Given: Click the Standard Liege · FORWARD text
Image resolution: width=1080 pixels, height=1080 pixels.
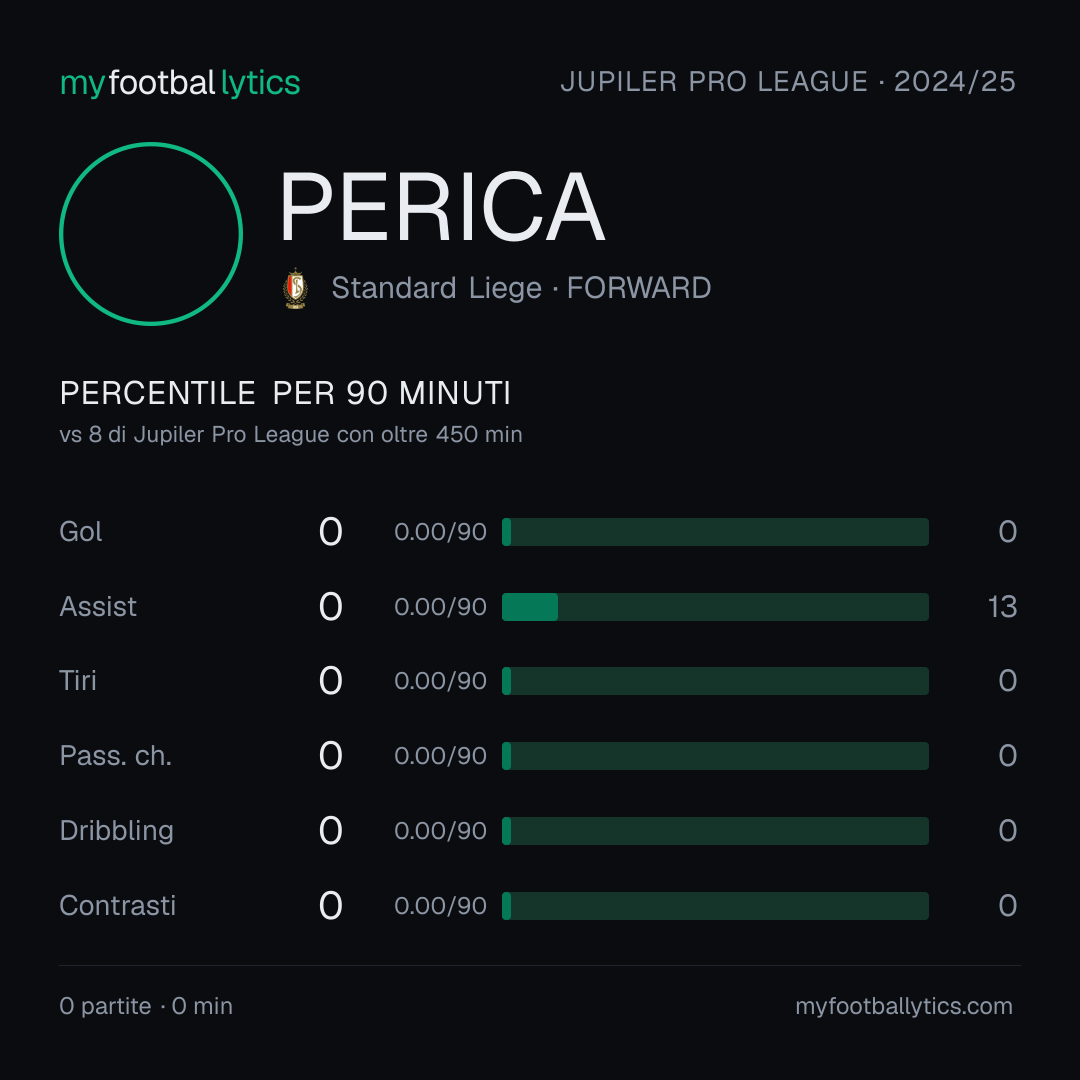Looking at the screenshot, I should tap(521, 288).
